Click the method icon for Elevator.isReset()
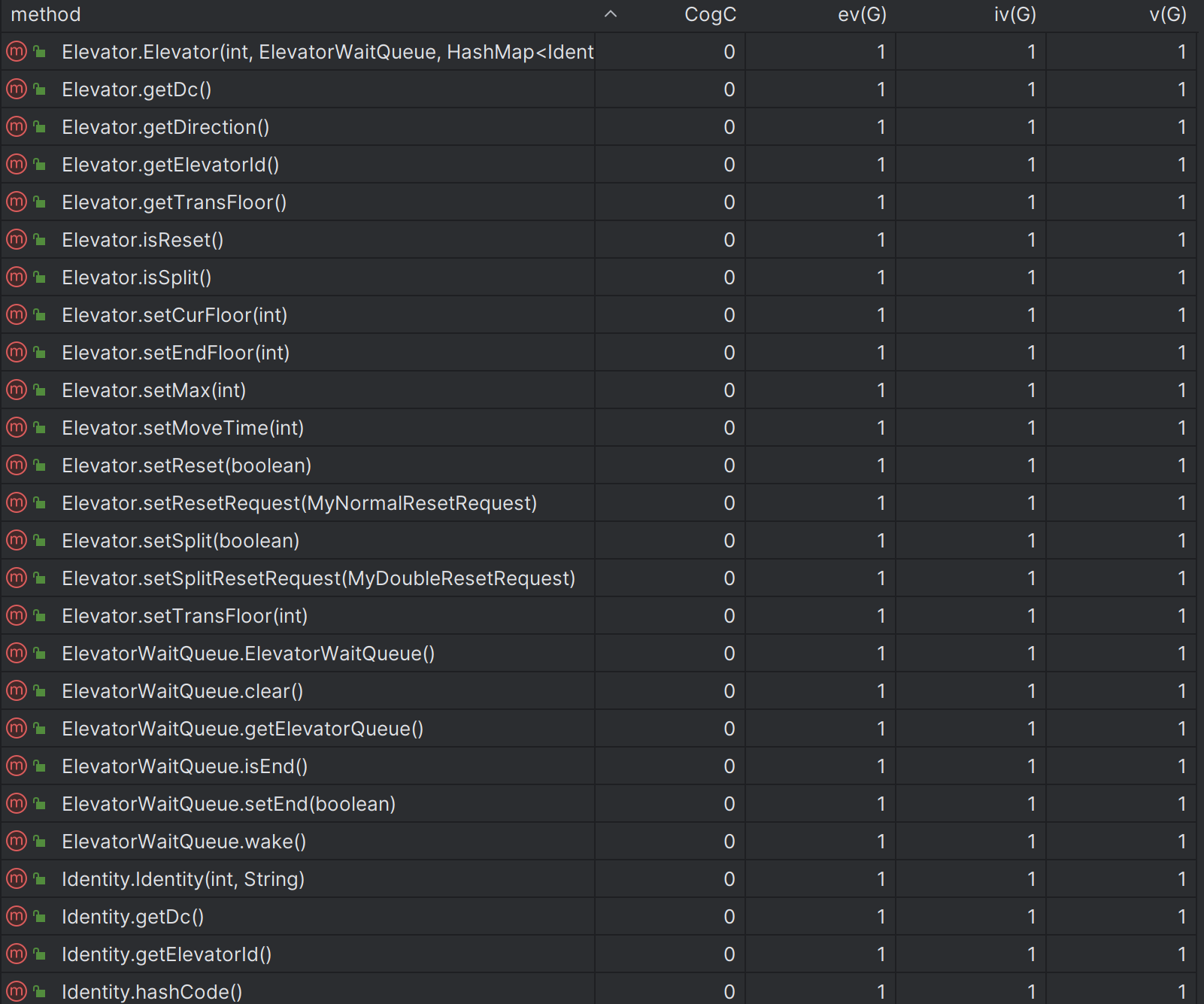The image size is (1204, 1004). click(17, 239)
